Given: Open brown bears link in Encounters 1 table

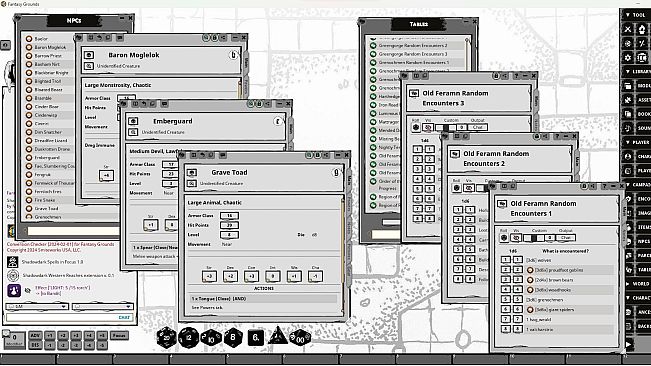Looking at the screenshot, I should 530,280.
